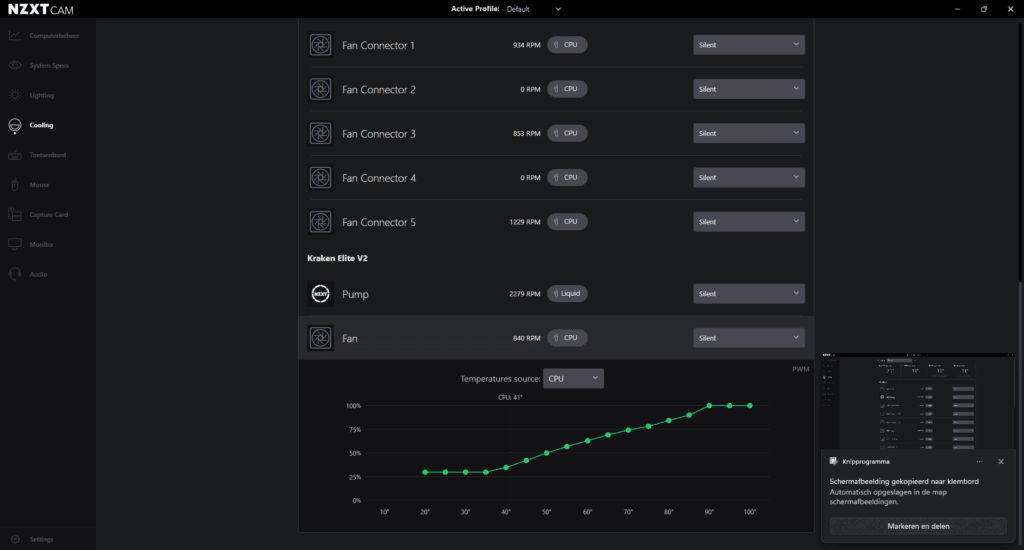Open Silent profile dropdown for Fan Connector 1
Viewport: 1024px width, 550px height.
[748, 44]
